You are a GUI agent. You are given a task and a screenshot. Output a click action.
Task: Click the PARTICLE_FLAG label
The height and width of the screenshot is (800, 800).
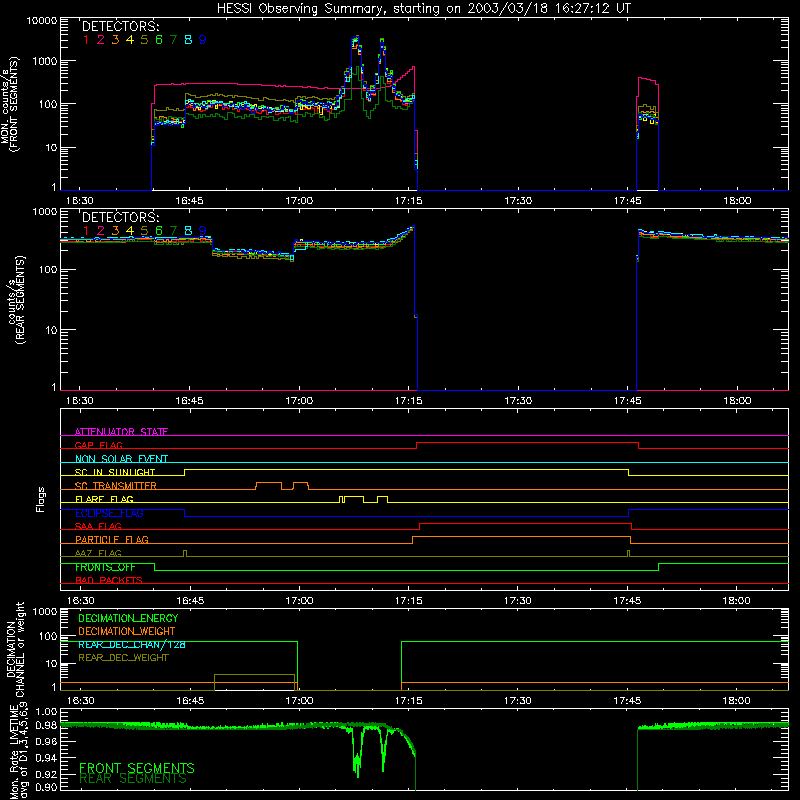112,540
